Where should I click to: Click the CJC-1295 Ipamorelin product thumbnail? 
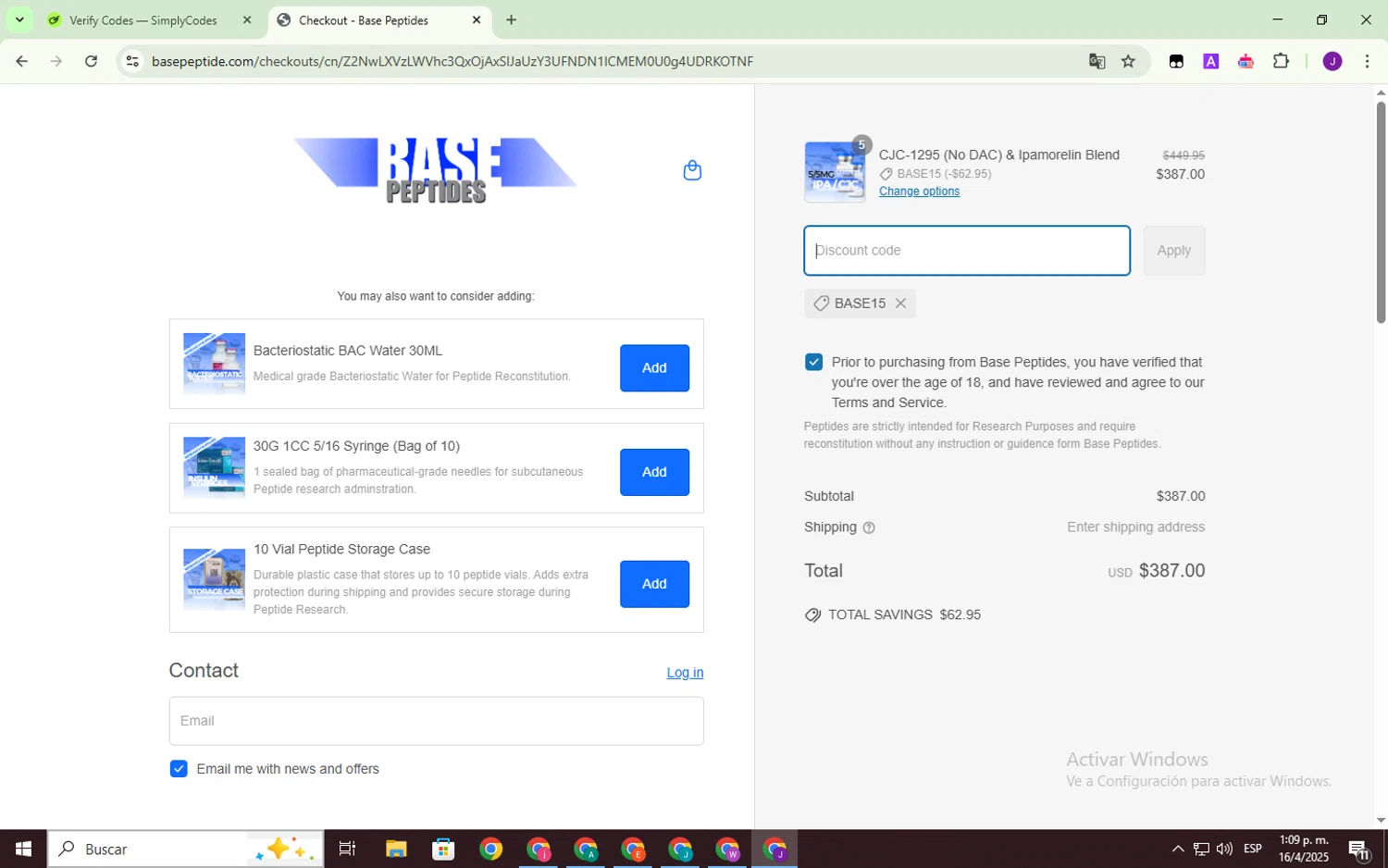coord(835,172)
